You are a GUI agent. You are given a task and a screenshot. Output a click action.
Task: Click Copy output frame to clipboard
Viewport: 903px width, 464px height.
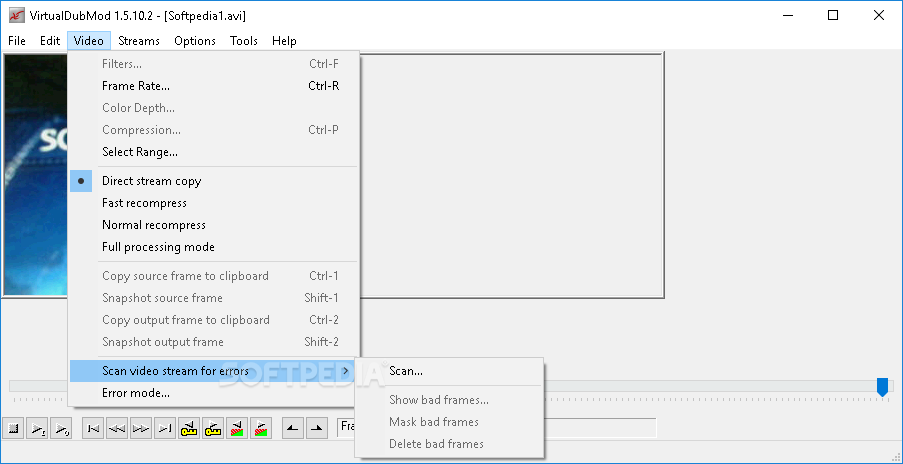[x=214, y=320]
